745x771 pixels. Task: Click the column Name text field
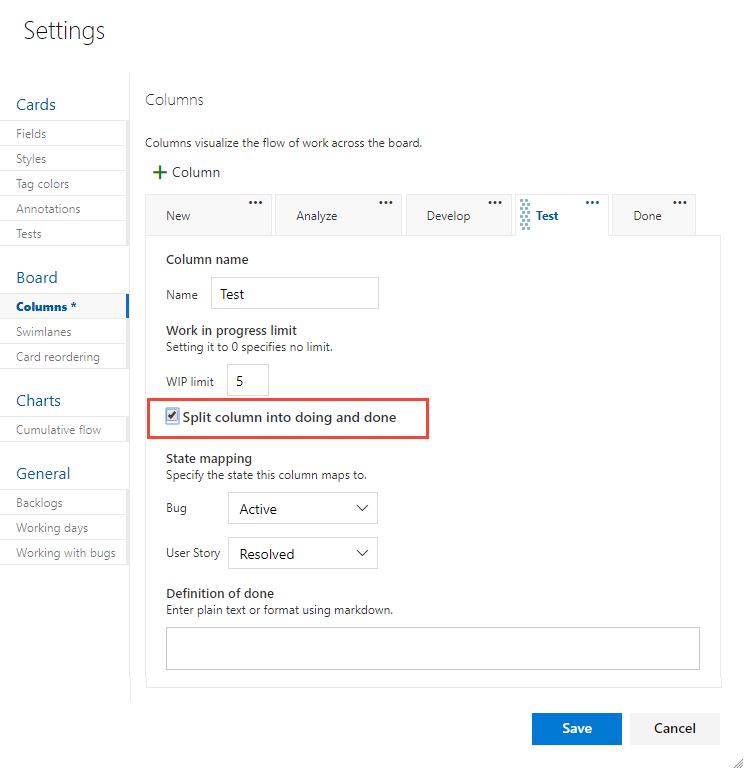click(295, 294)
